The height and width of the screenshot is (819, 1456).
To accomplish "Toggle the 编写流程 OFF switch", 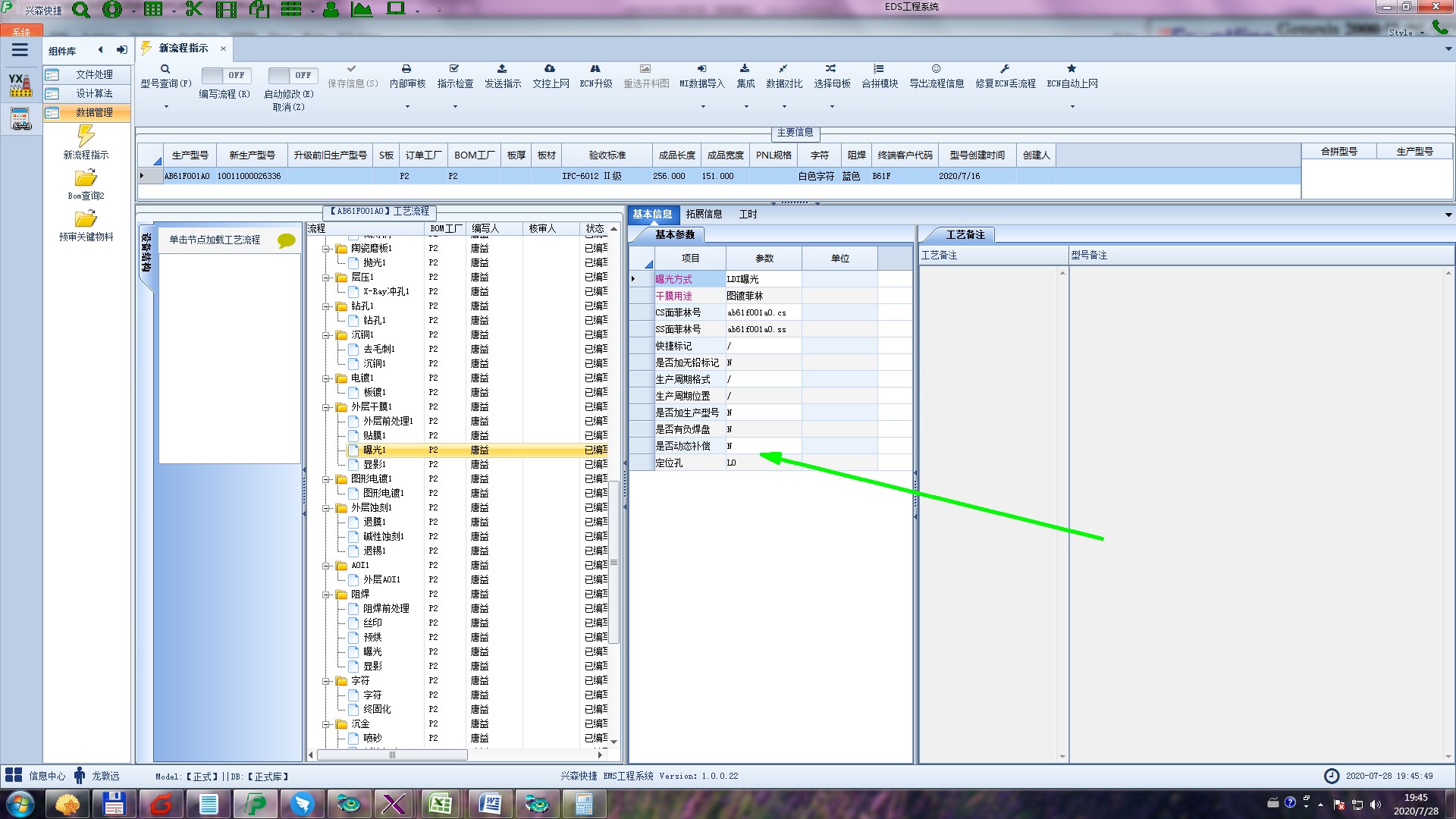I will (x=225, y=75).
